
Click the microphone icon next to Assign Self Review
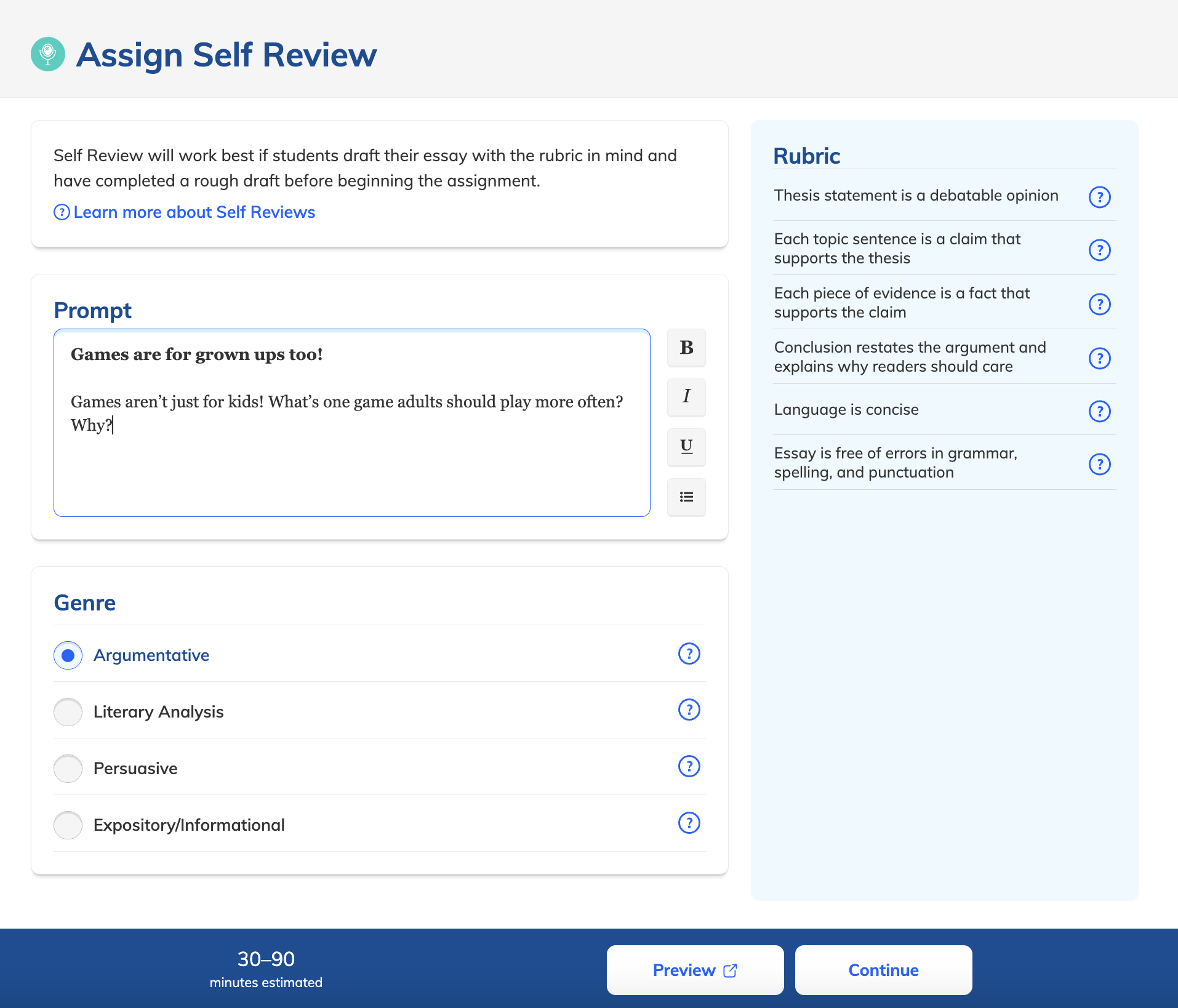[48, 54]
